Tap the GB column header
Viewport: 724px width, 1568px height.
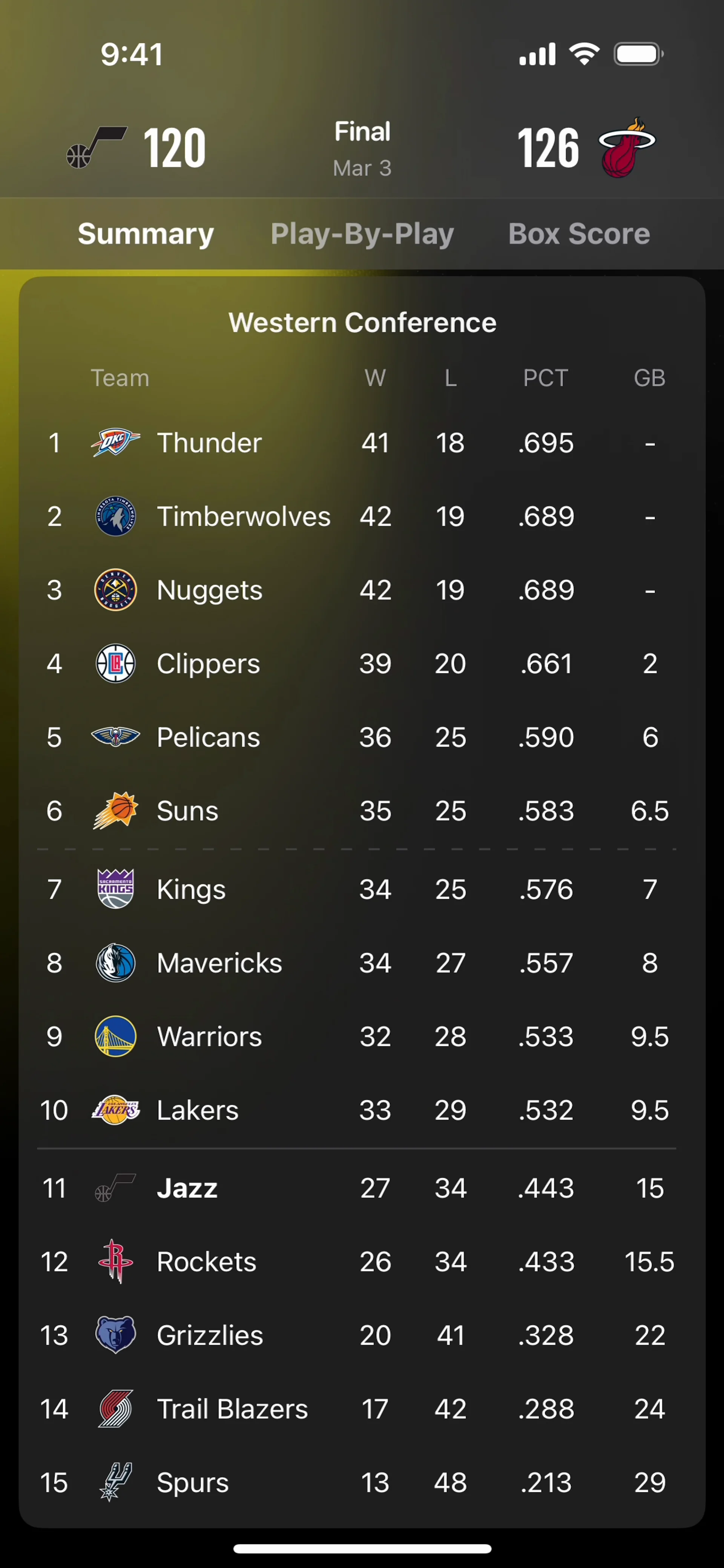650,378
